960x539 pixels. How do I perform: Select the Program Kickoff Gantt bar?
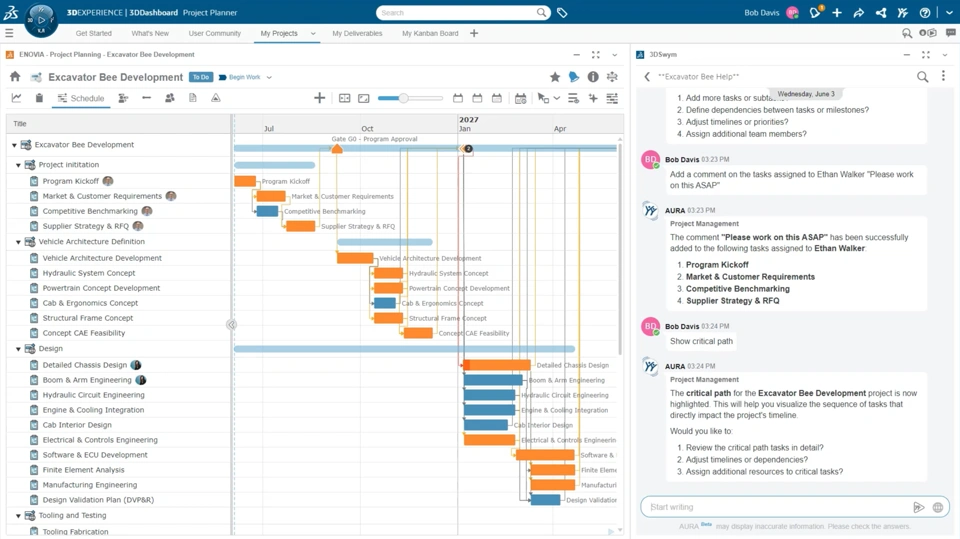(245, 181)
